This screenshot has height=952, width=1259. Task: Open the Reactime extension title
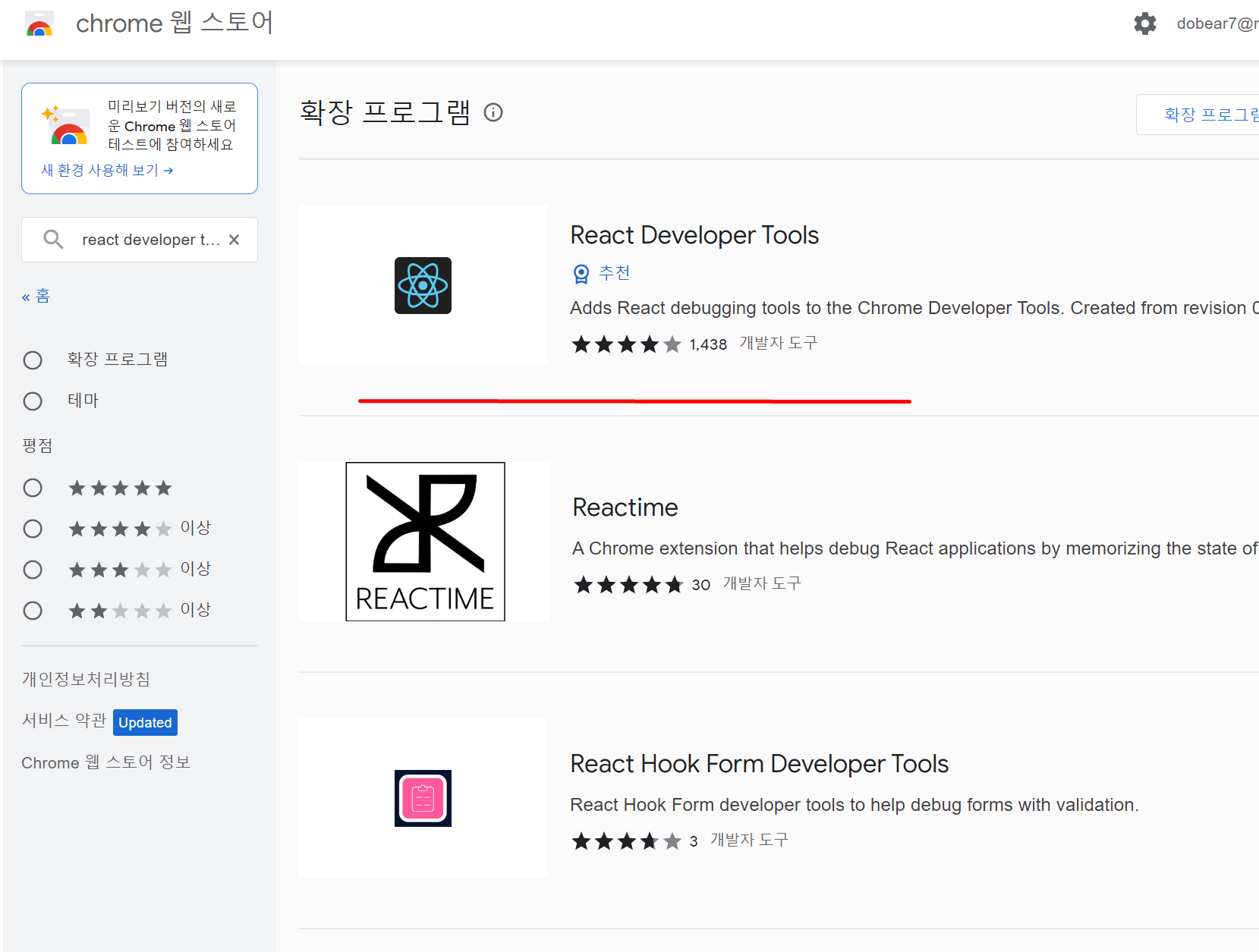625,507
